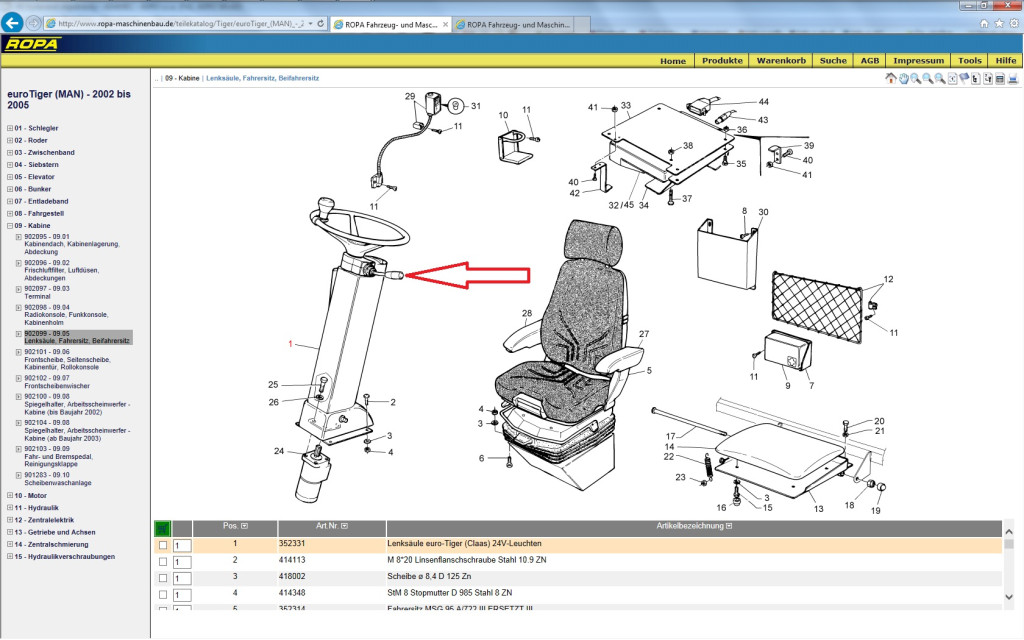
Task: Click the blue flag icon in toolbar
Action: click(964, 78)
